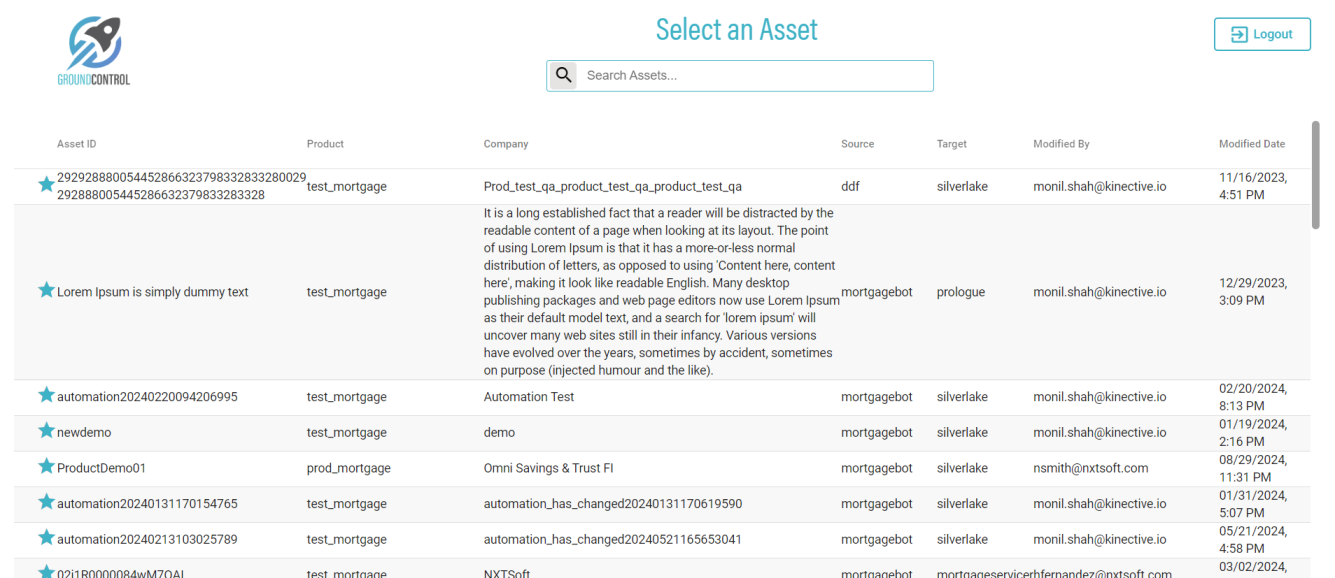This screenshot has width=1335, height=578.
Task: Click the Product column header
Action: pos(325,144)
